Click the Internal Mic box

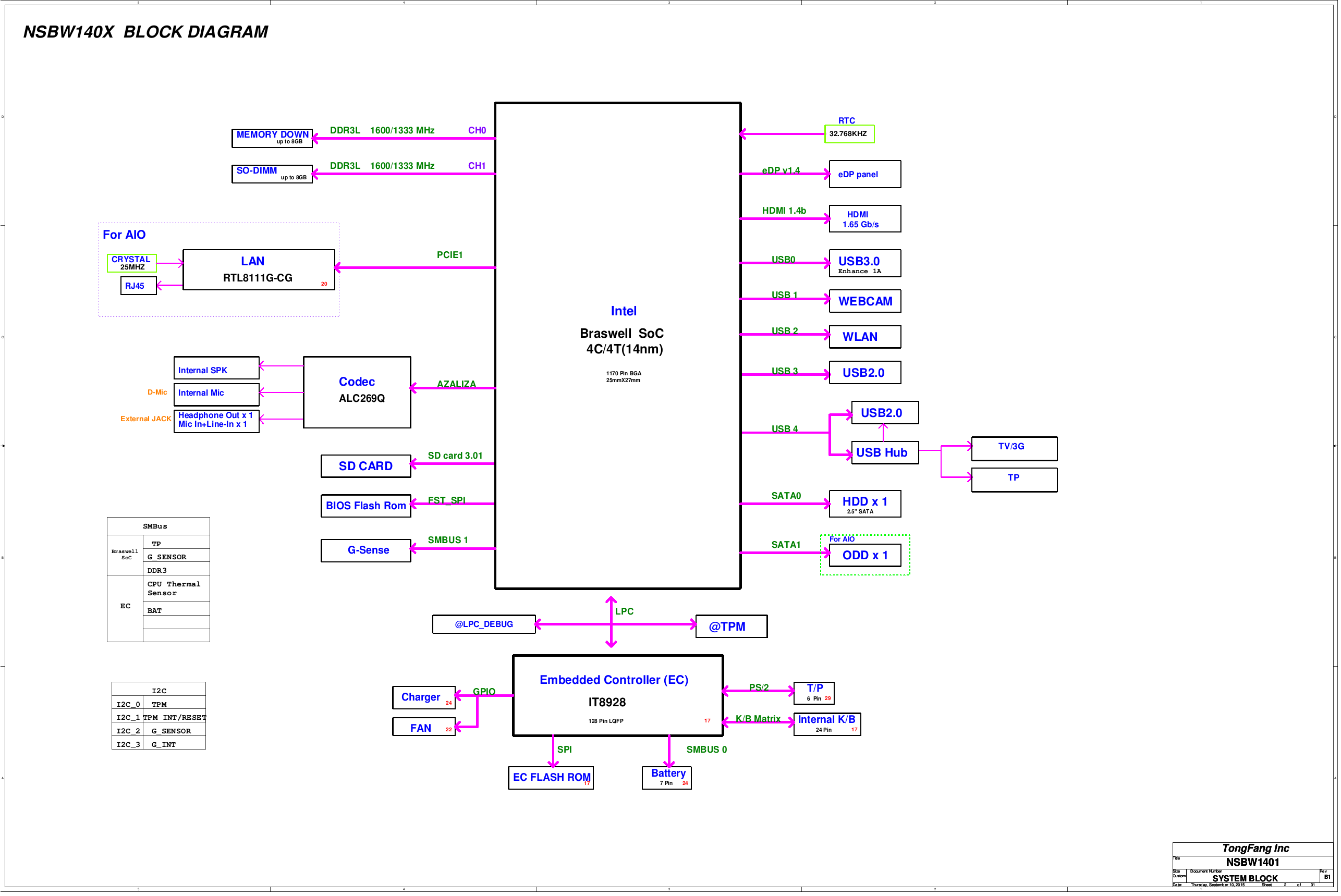[217, 395]
